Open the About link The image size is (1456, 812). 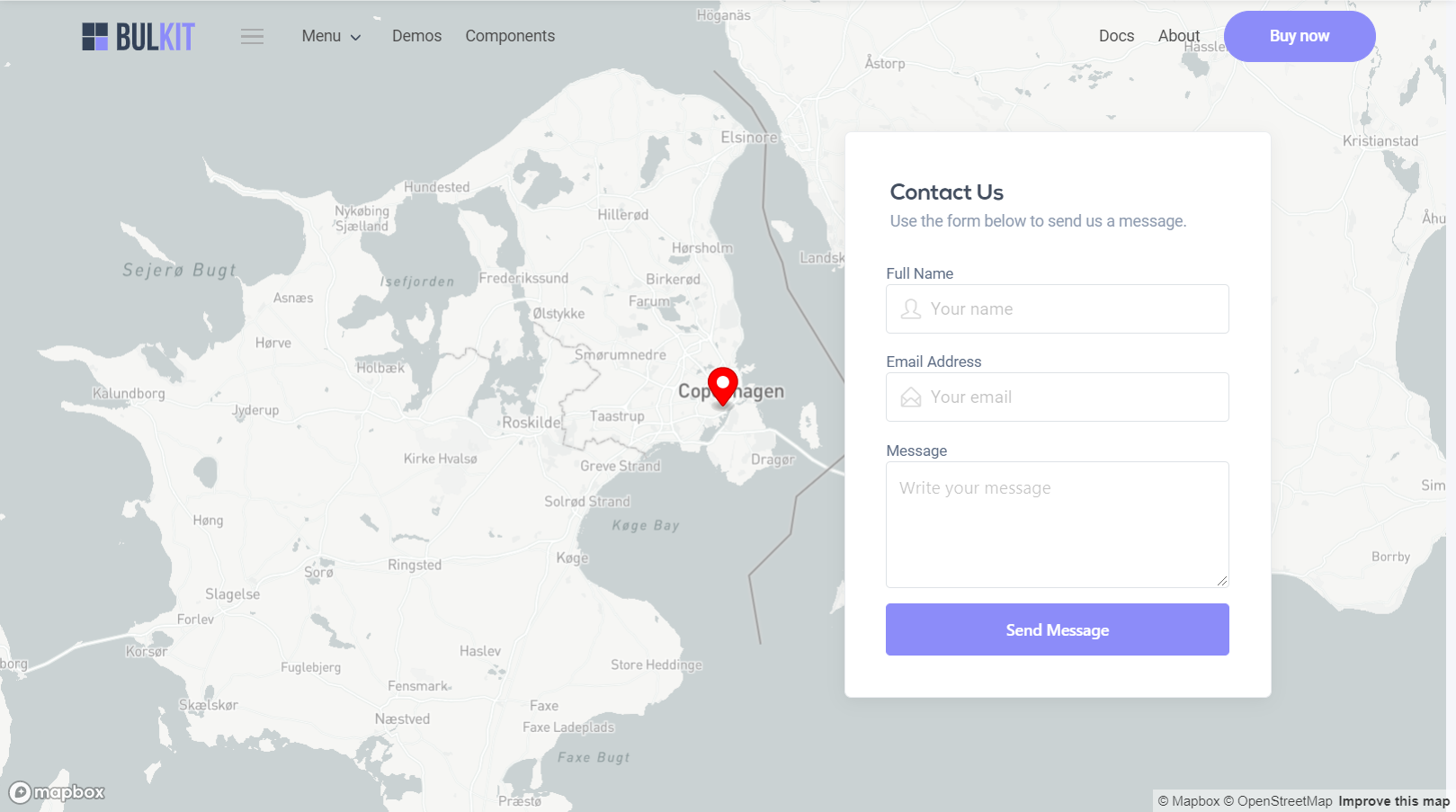click(1178, 36)
